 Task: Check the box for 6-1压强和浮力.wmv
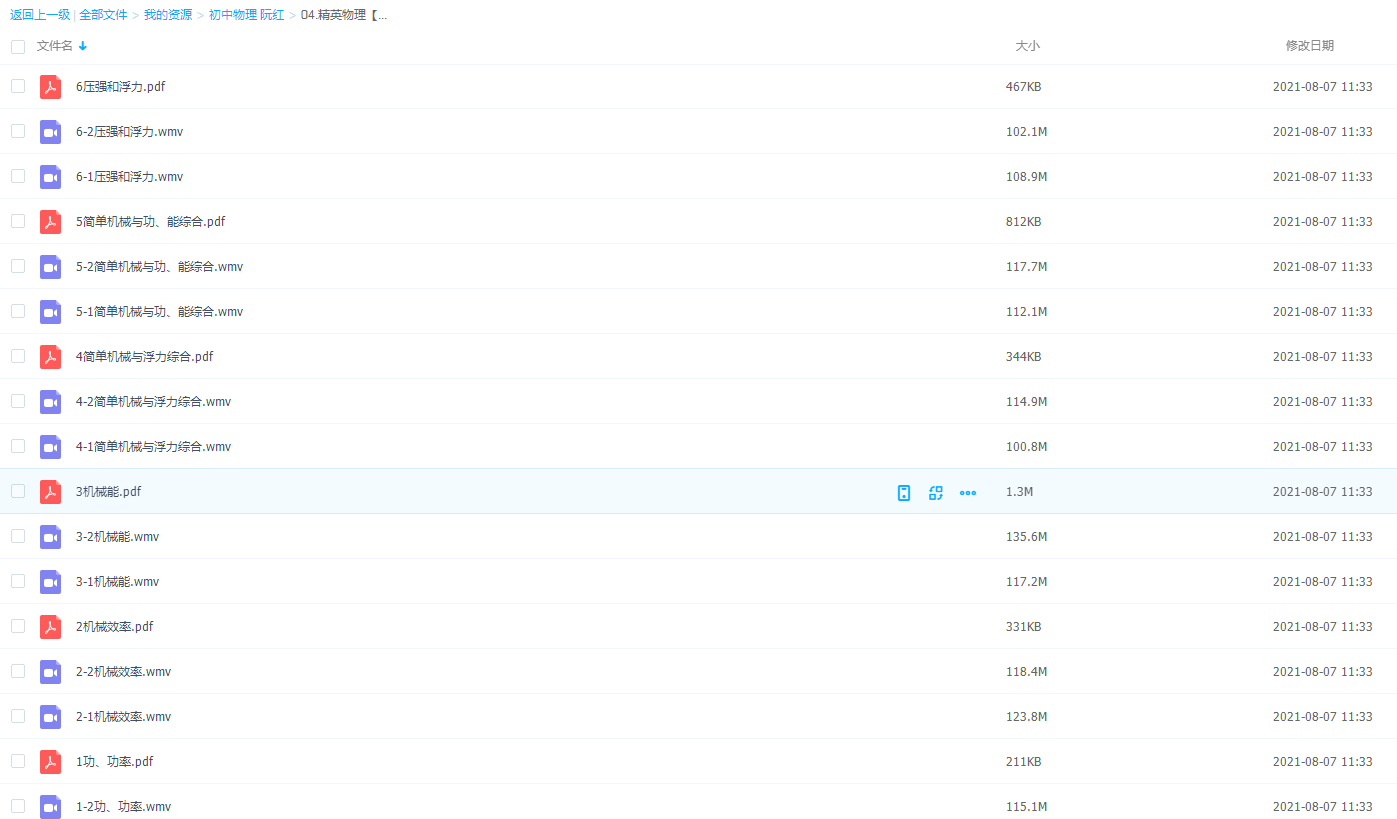click(18, 176)
